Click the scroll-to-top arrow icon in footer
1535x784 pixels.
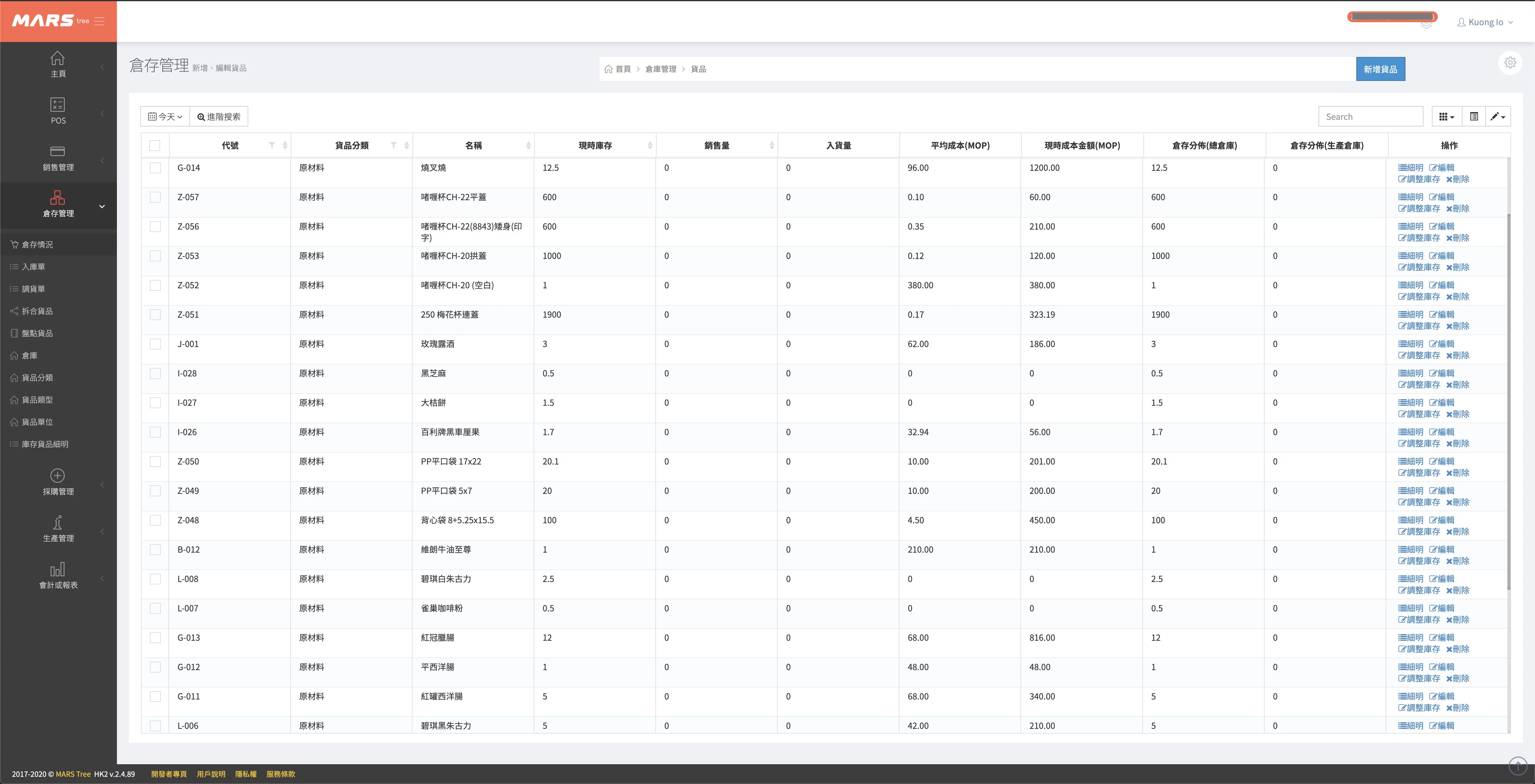[1518, 767]
